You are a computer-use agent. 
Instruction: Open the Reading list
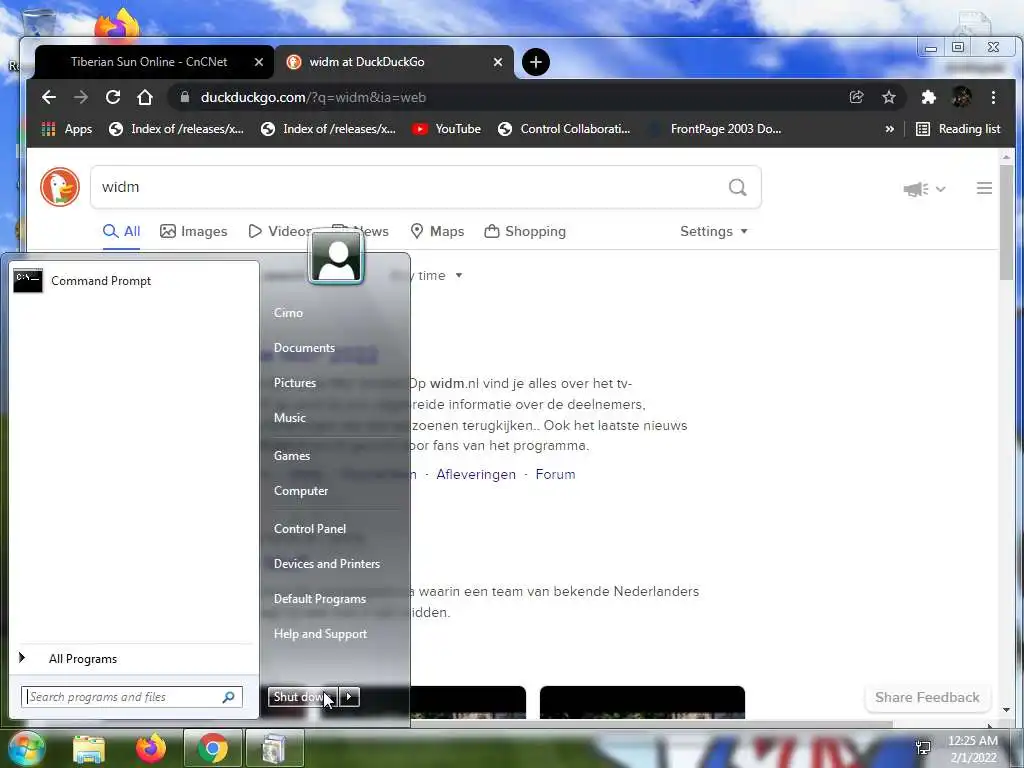coord(958,129)
